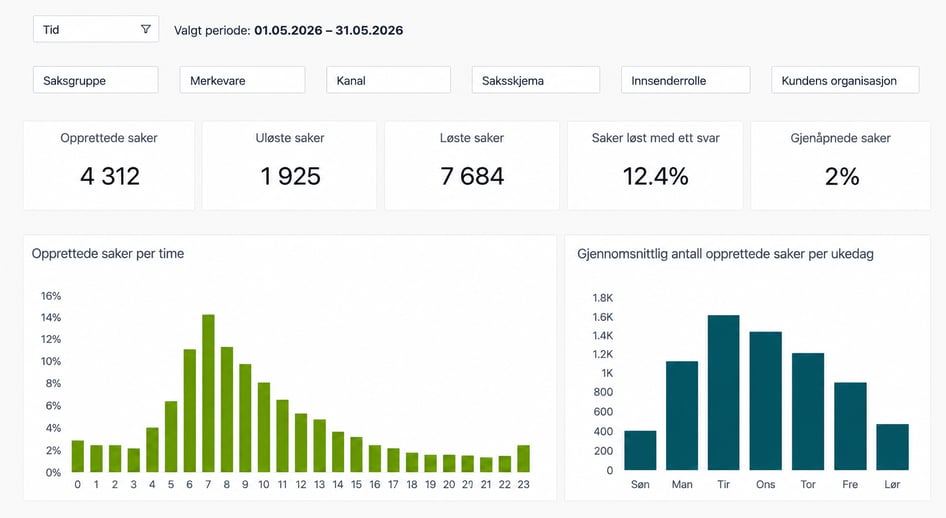Click the hour 14 bar in hourly chart
The height and width of the screenshot is (518, 946).
338,452
